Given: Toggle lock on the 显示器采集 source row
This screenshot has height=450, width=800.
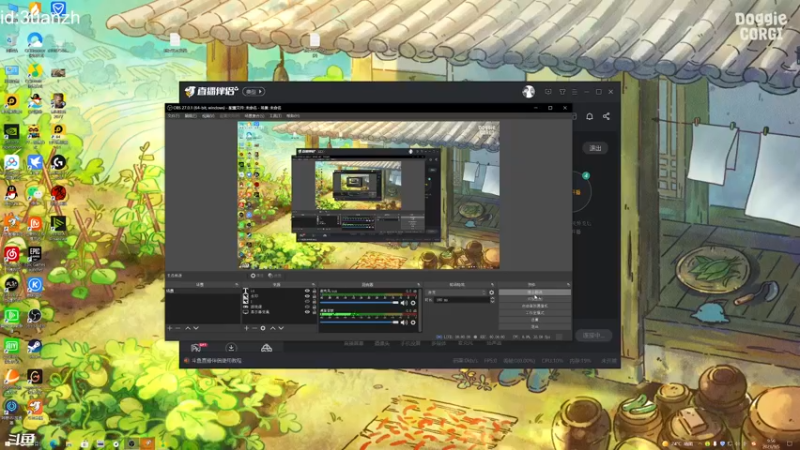Looking at the screenshot, I should pyautogui.click(x=314, y=312).
